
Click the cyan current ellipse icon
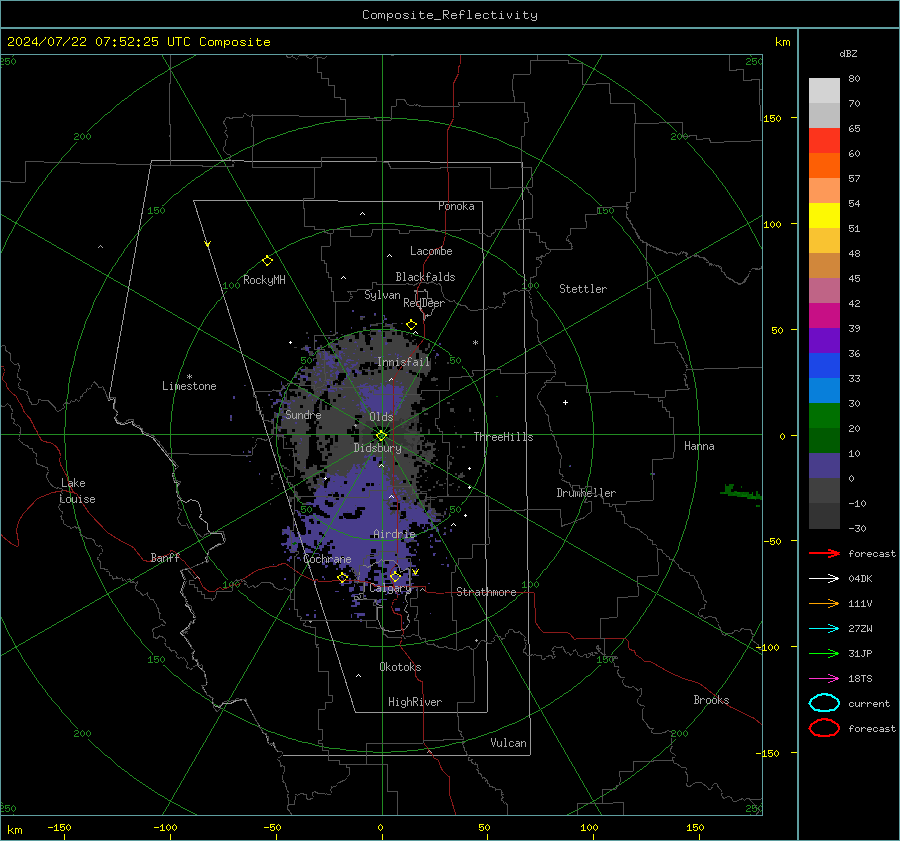tap(824, 703)
